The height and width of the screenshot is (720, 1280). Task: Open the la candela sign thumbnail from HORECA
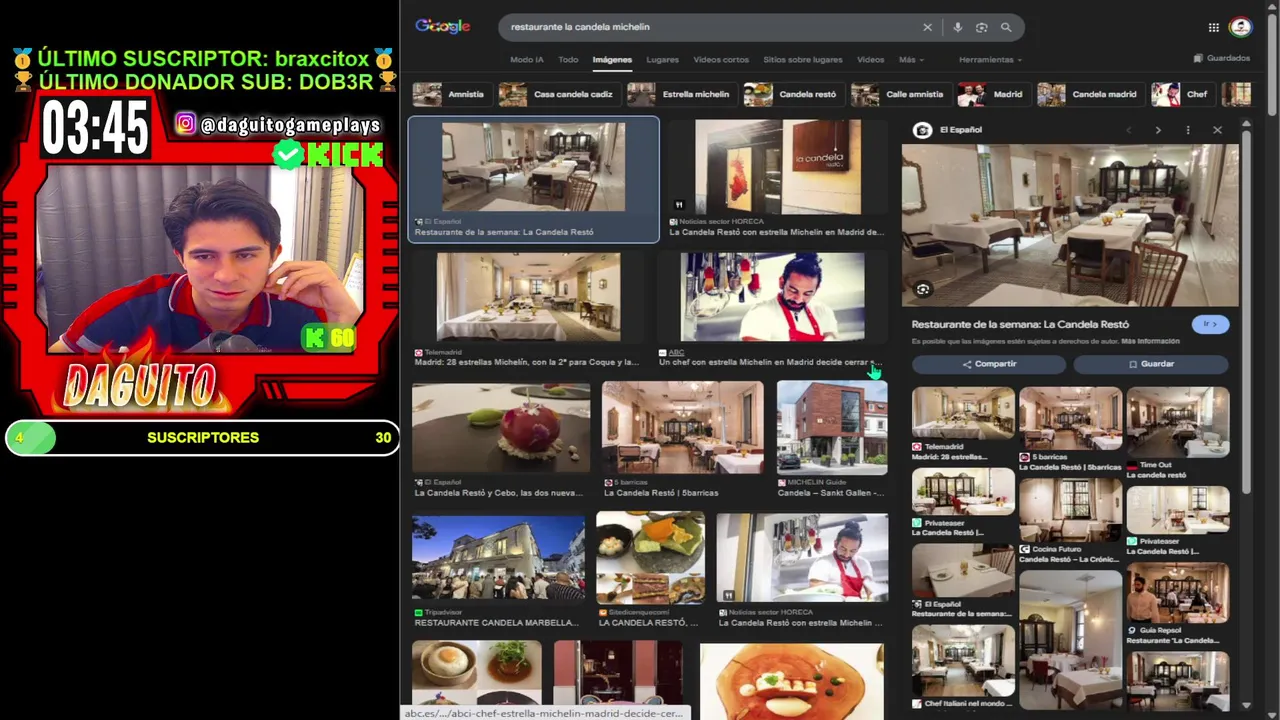(x=778, y=167)
